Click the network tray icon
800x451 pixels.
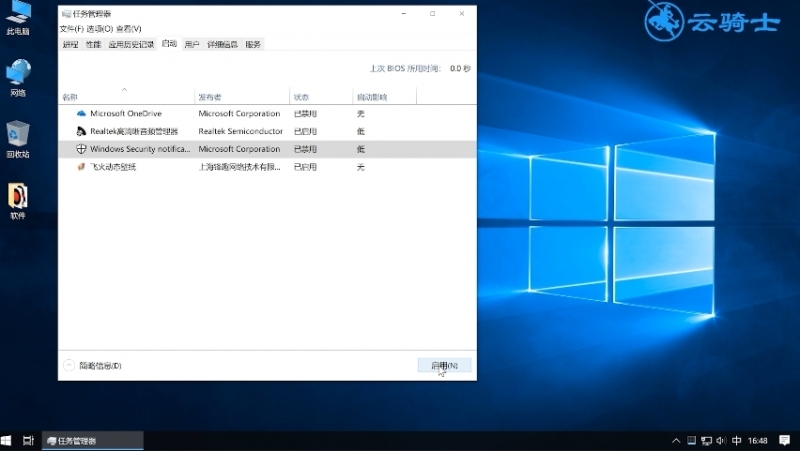[706, 440]
